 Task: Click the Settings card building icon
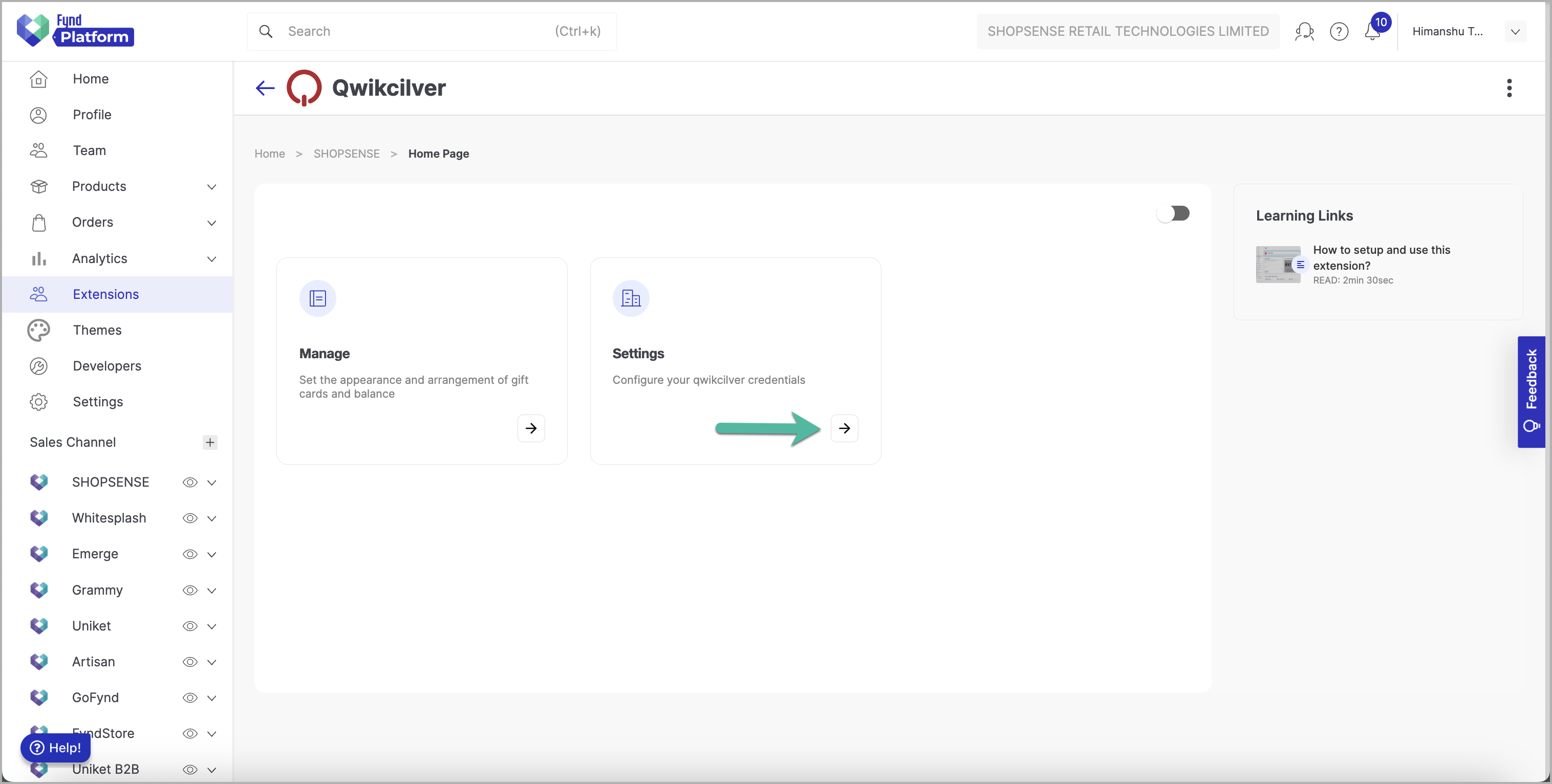point(631,298)
